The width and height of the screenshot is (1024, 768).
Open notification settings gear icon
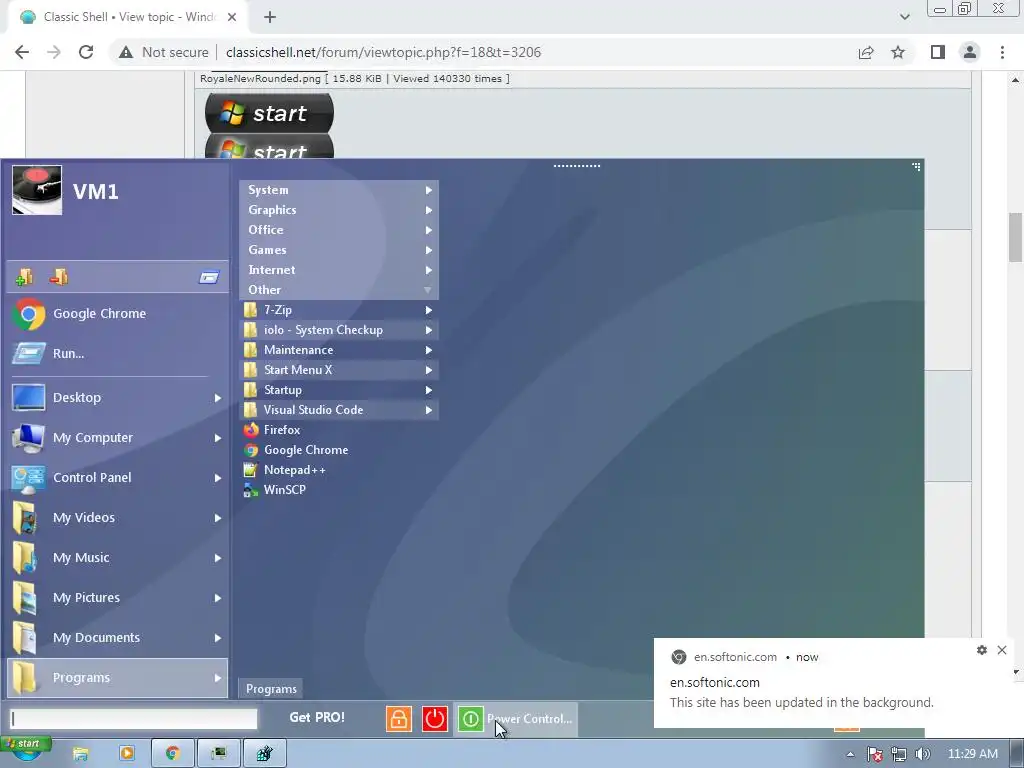982,650
